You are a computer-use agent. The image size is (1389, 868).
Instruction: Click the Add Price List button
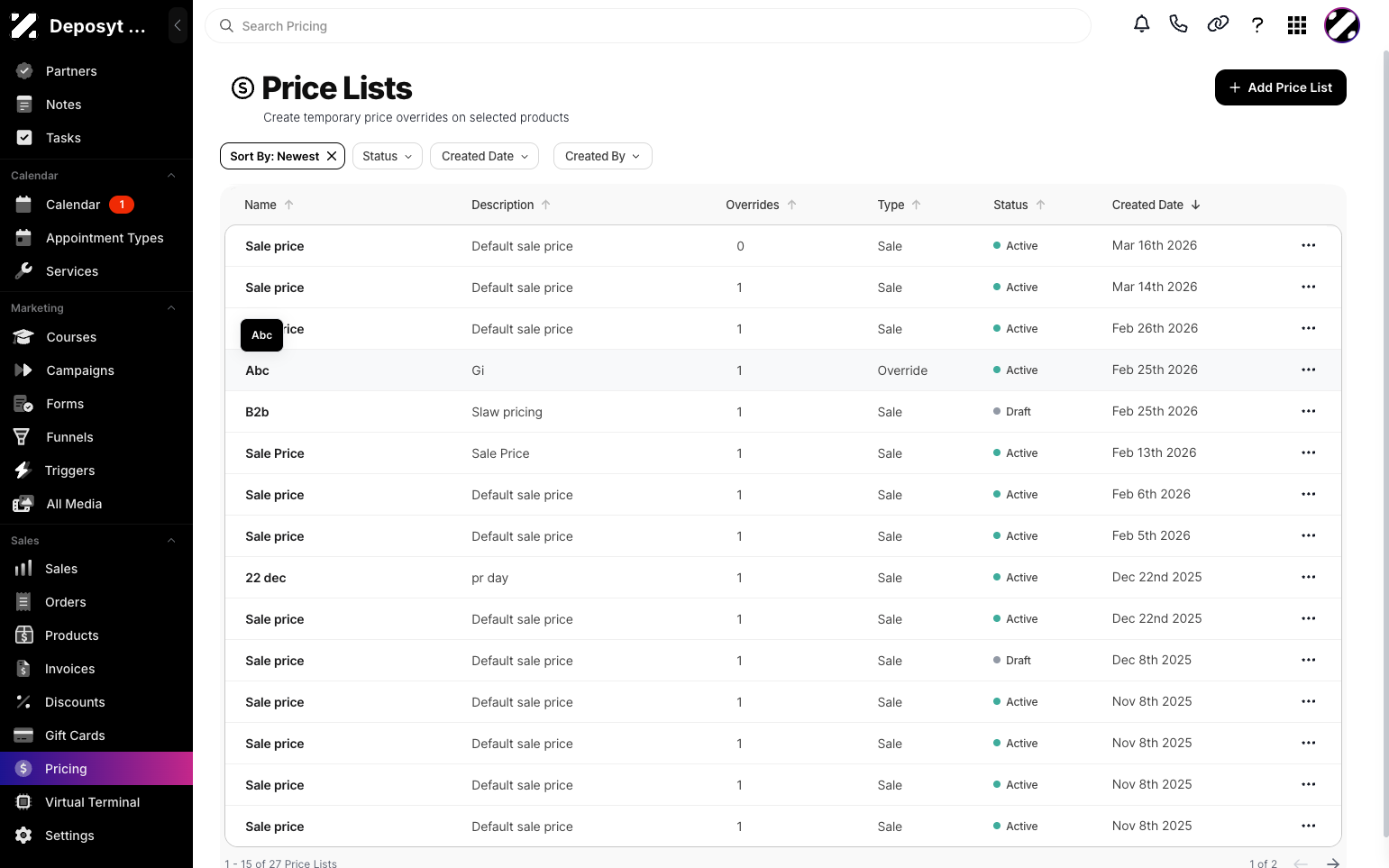(1280, 87)
